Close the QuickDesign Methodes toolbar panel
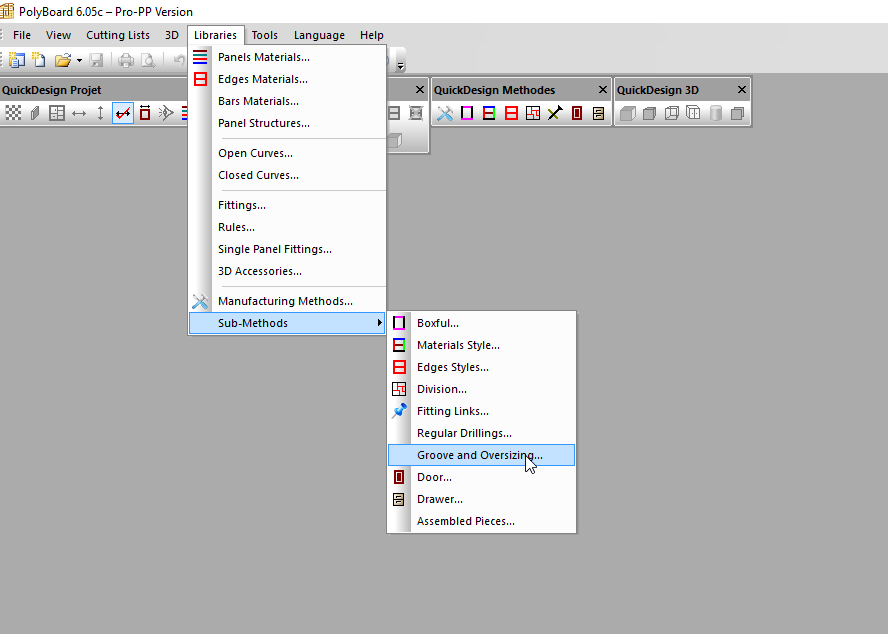This screenshot has height=634, width=888. [x=603, y=90]
